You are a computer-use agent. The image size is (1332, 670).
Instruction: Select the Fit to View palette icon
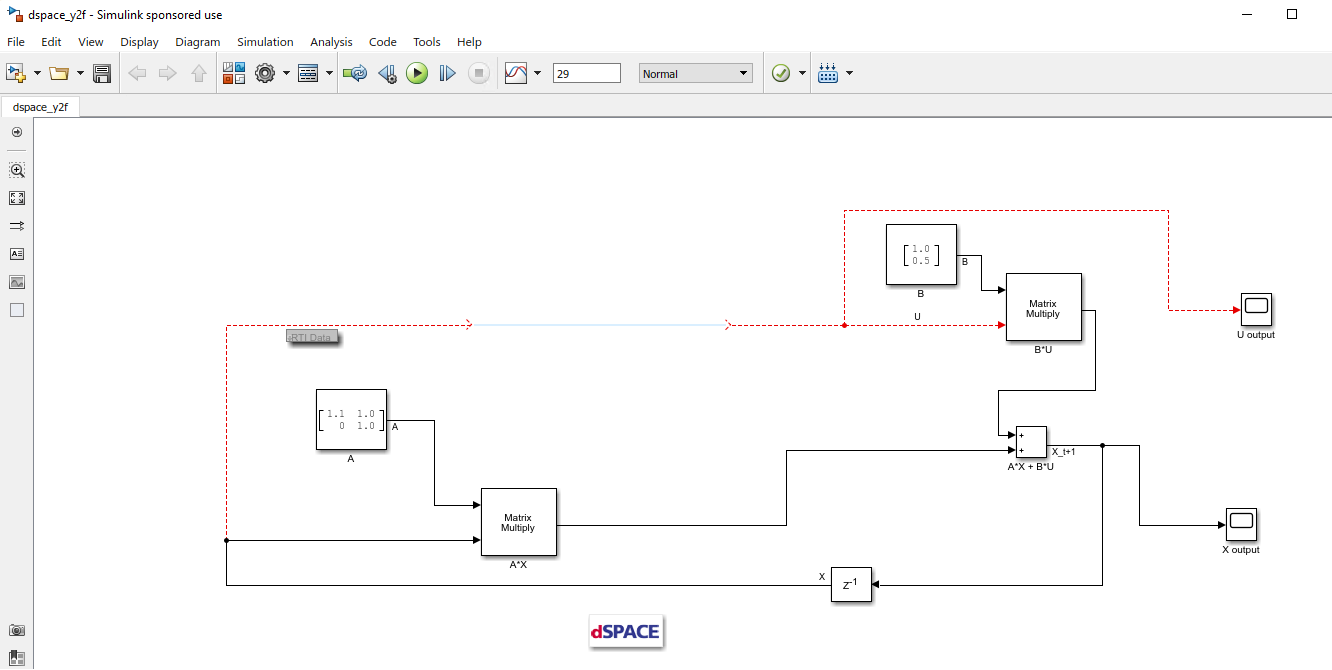tap(16, 198)
